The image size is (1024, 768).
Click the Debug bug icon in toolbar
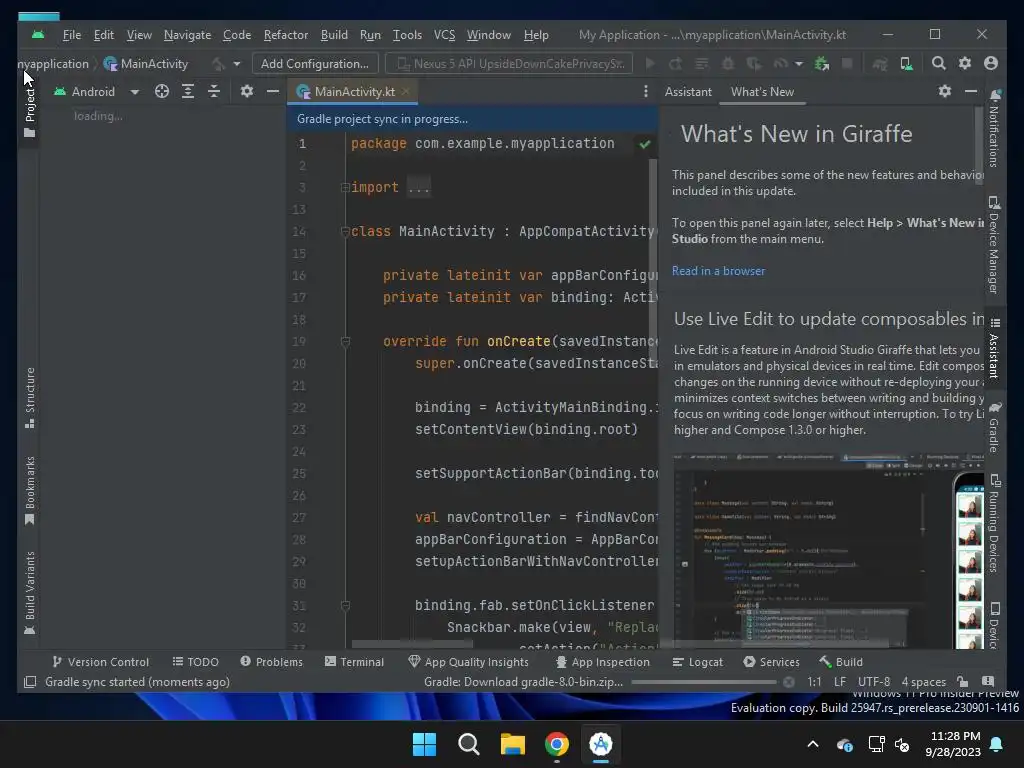coord(728,63)
